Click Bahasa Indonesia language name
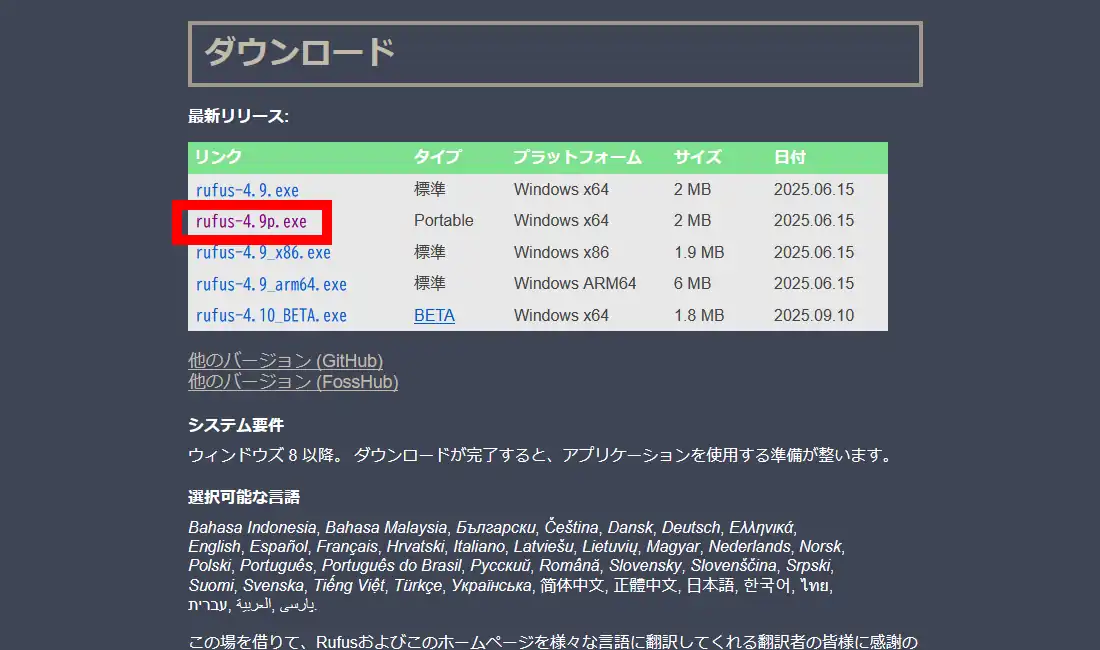Screen dimensions: 1100x650 tap(252, 527)
